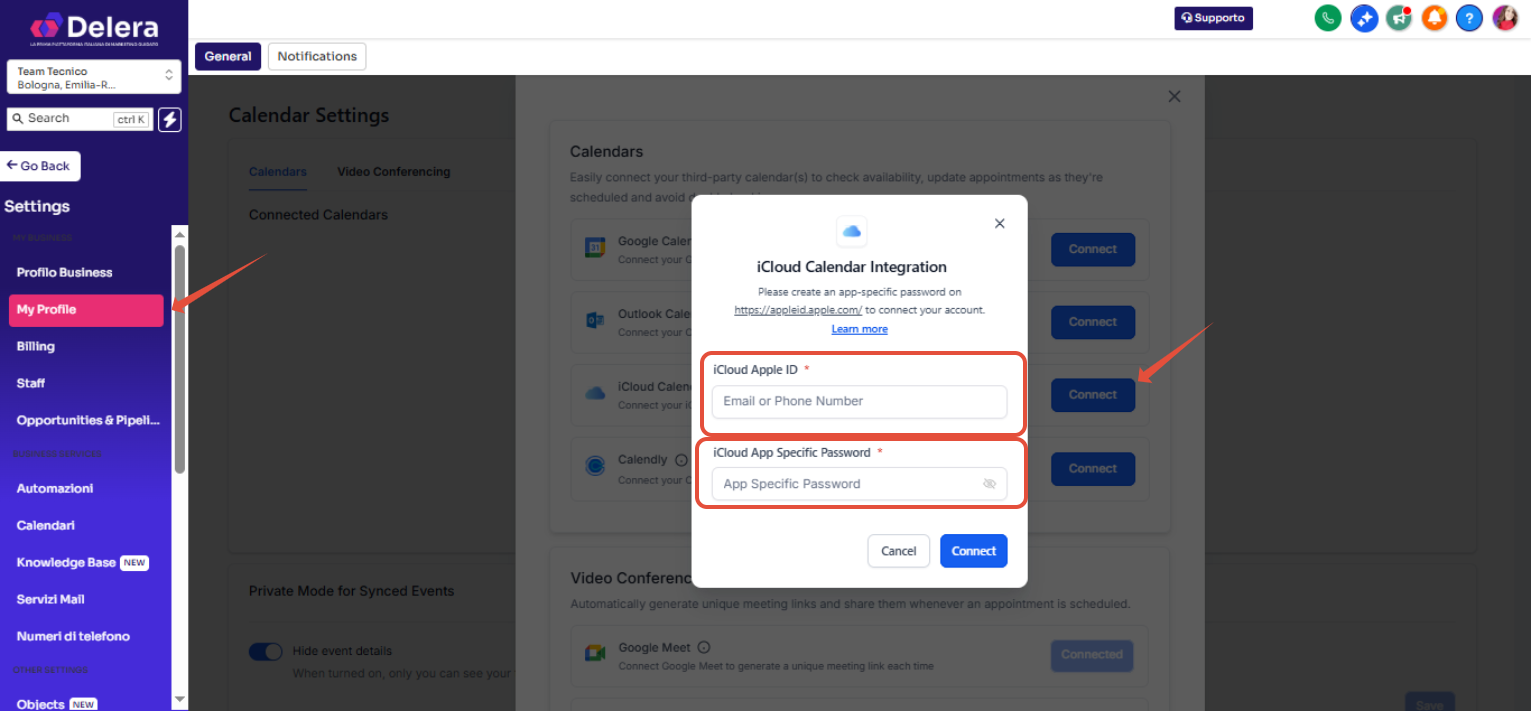Focus the App Specific Password field
The height and width of the screenshot is (711, 1531).
[x=860, y=484]
